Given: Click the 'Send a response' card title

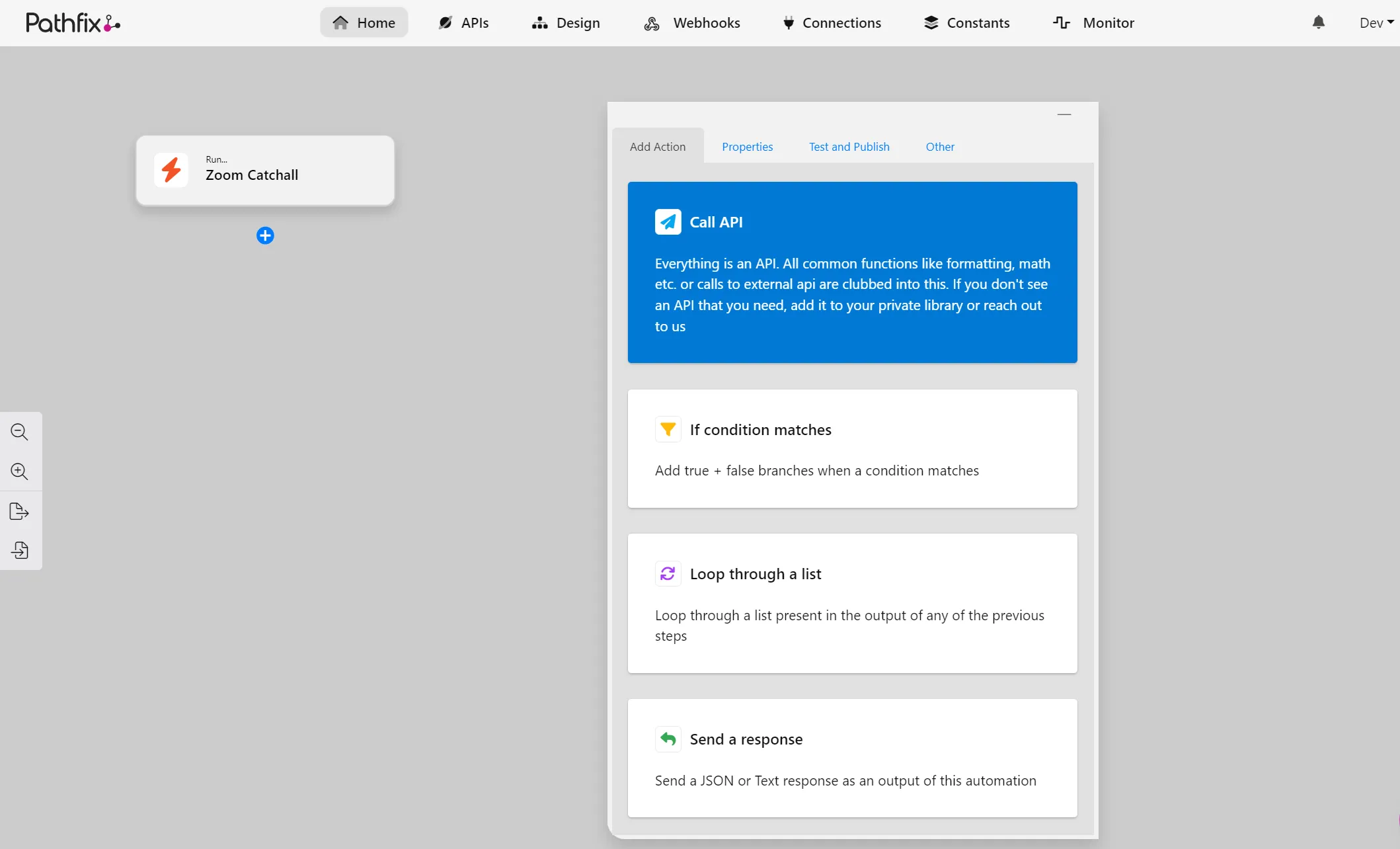Looking at the screenshot, I should (746, 739).
